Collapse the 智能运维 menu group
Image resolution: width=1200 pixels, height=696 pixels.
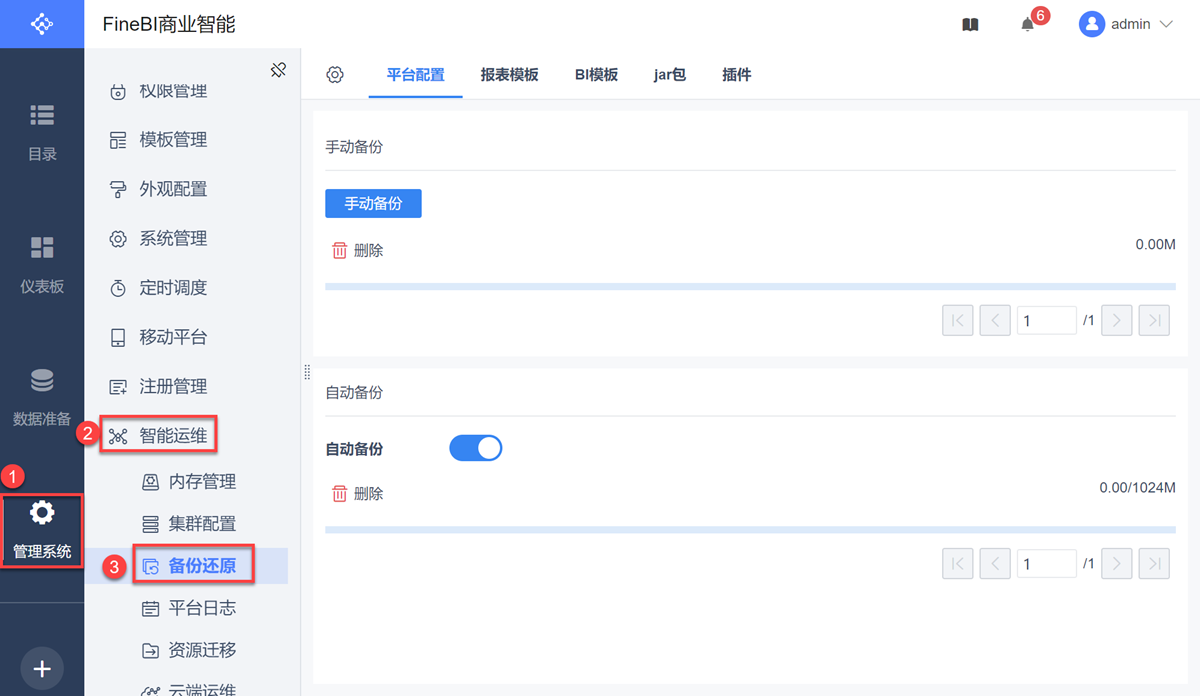click(172, 435)
